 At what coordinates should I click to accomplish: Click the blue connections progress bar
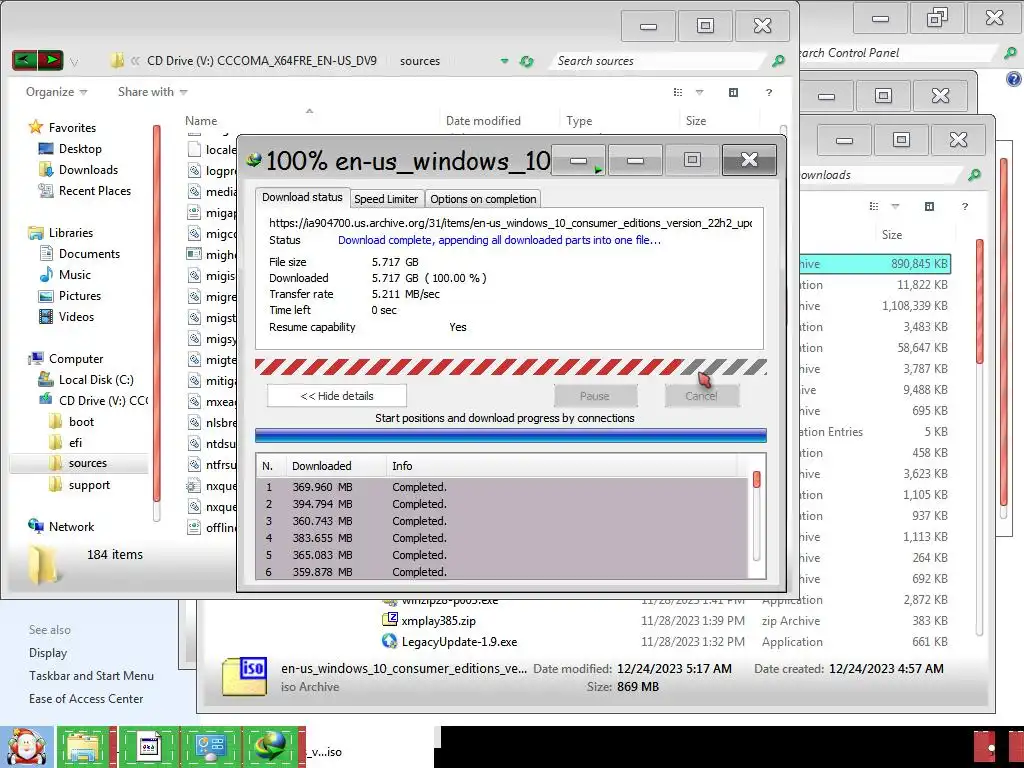click(511, 435)
